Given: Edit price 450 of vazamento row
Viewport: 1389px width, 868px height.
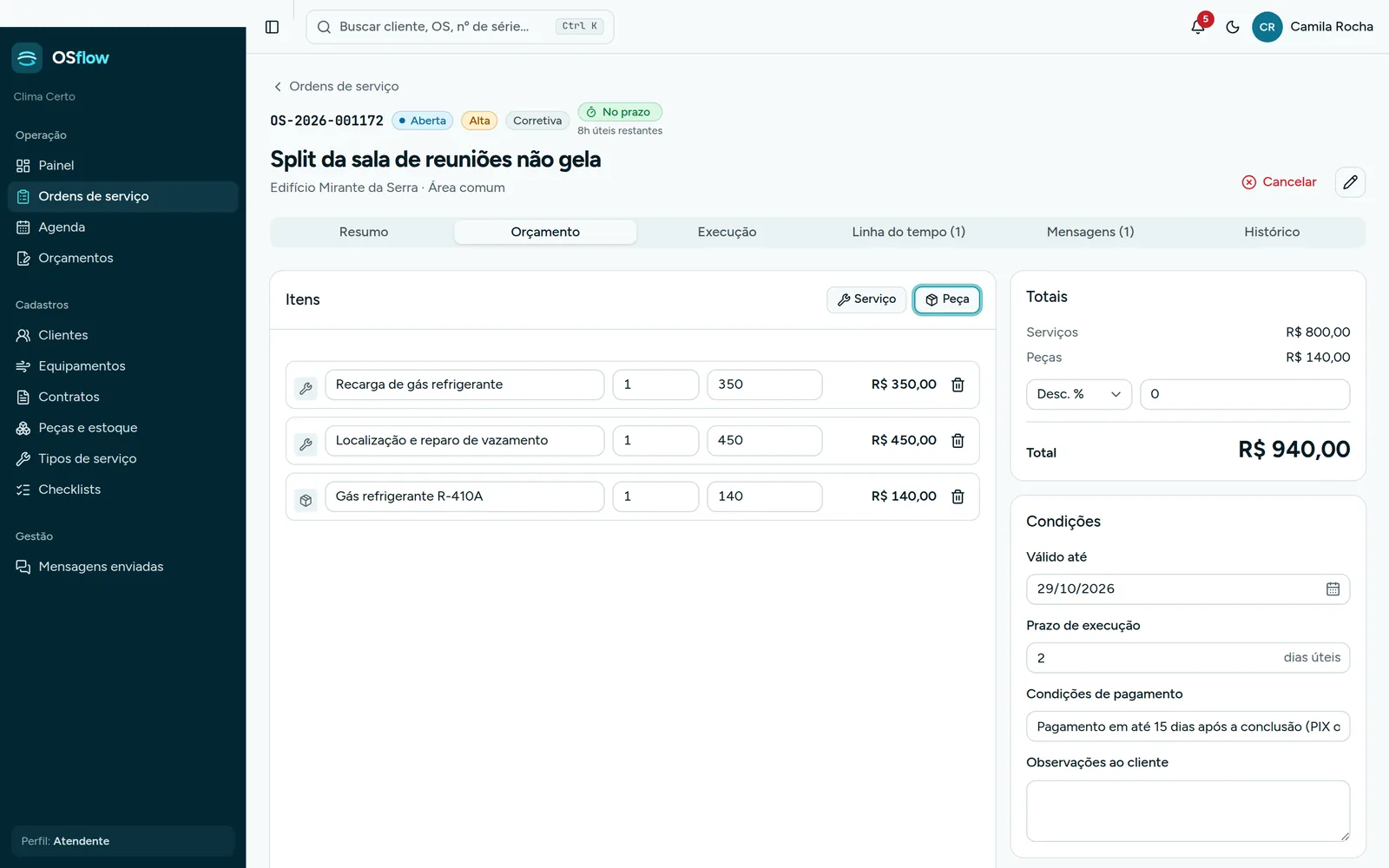Looking at the screenshot, I should tap(764, 441).
